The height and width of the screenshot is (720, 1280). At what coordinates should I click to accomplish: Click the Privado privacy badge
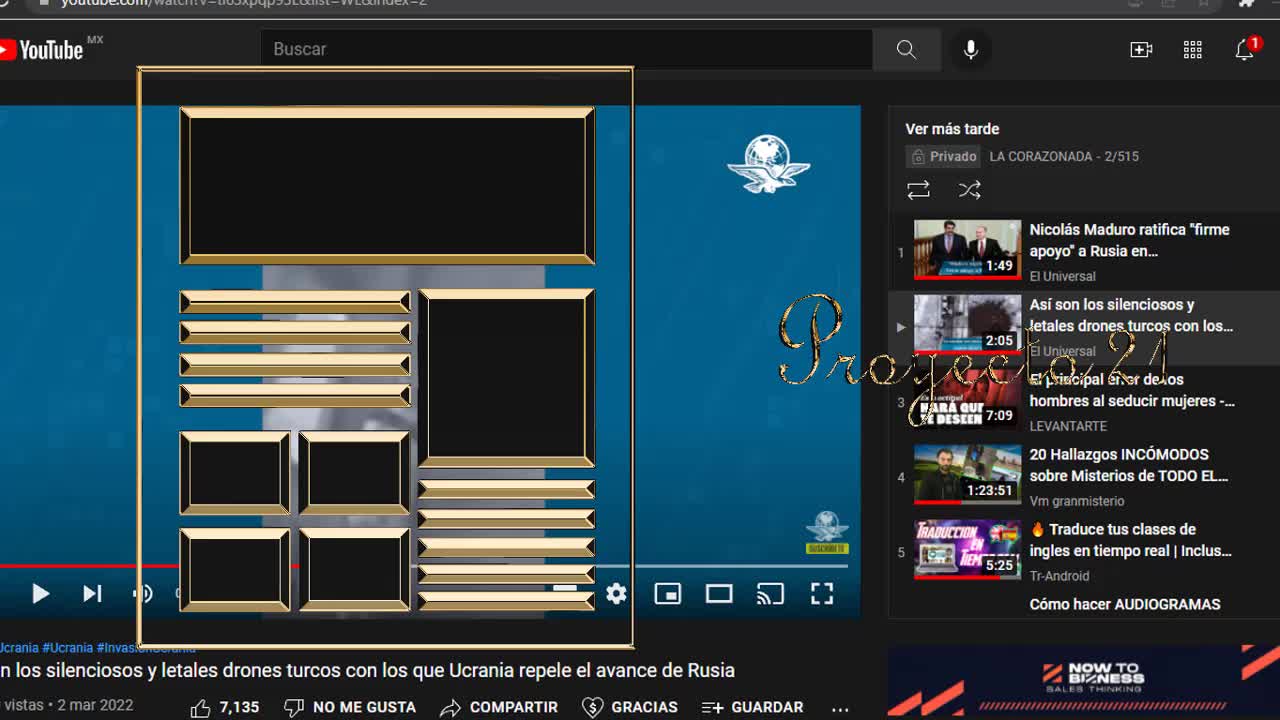pos(943,156)
